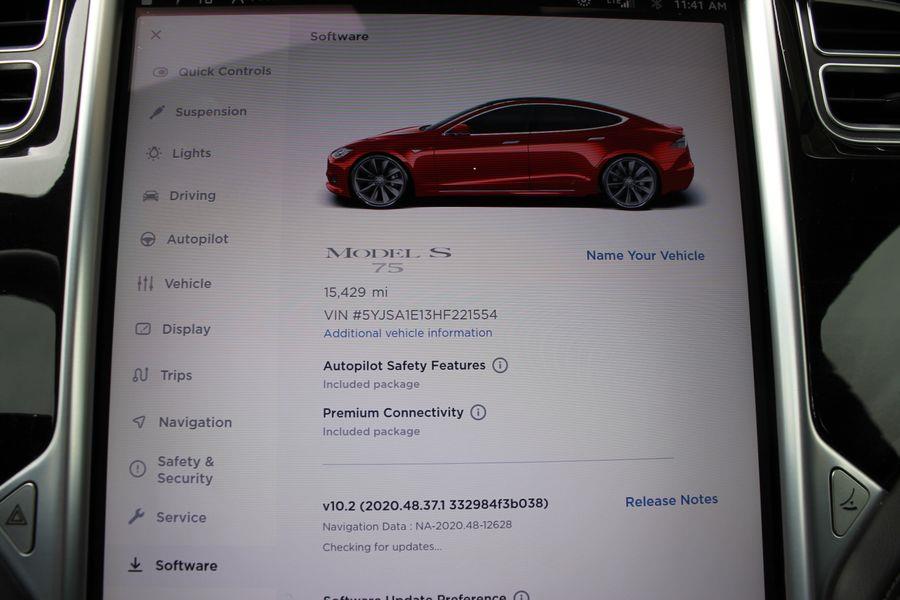Open Additional vehicle information link
The image size is (900, 600).
pos(408,333)
